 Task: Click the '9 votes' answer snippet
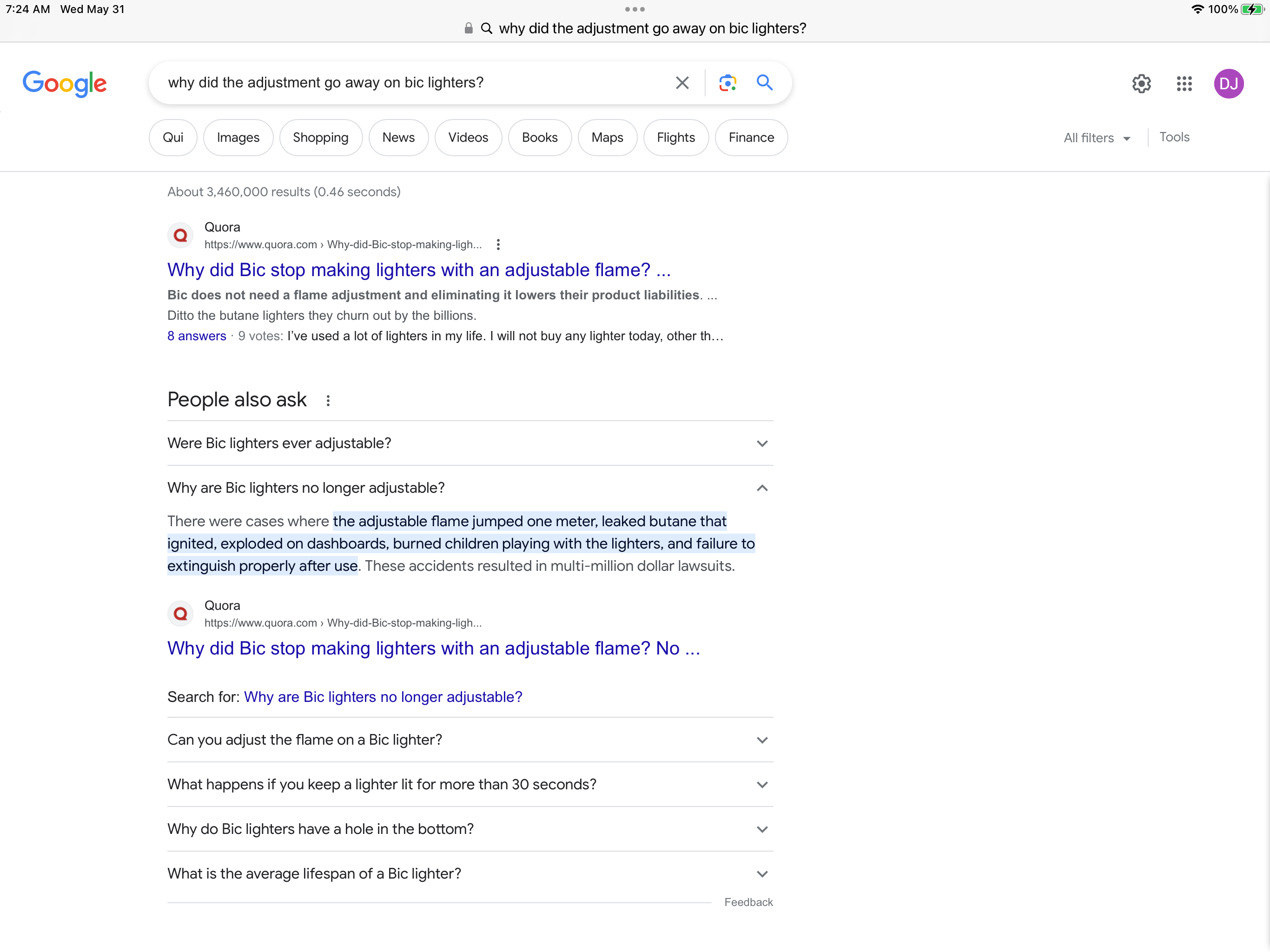coord(481,336)
